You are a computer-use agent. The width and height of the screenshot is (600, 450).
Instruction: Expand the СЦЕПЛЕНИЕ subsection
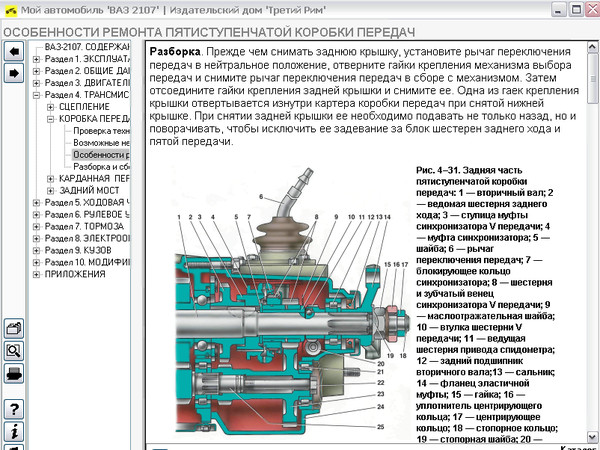(x=49, y=107)
